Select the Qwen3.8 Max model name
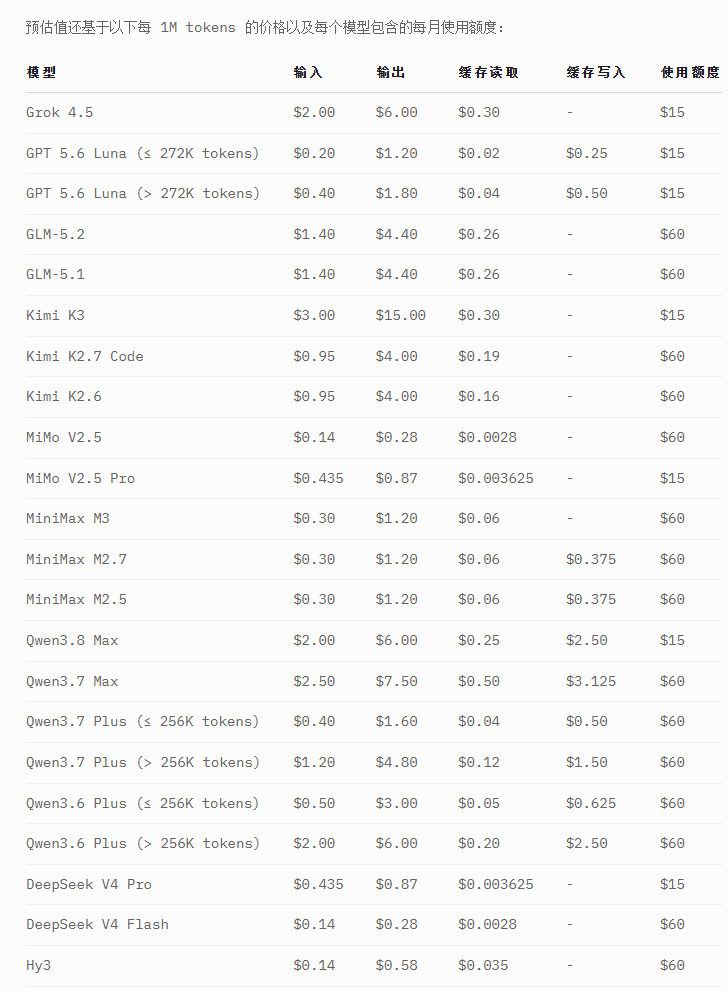 click(x=72, y=640)
